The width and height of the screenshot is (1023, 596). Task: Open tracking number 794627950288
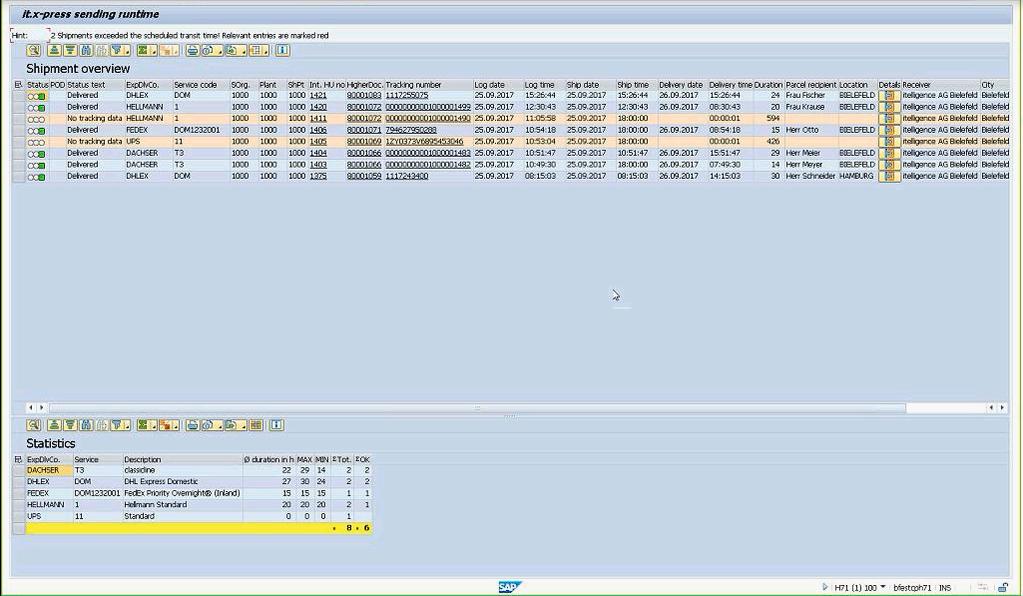[411, 130]
